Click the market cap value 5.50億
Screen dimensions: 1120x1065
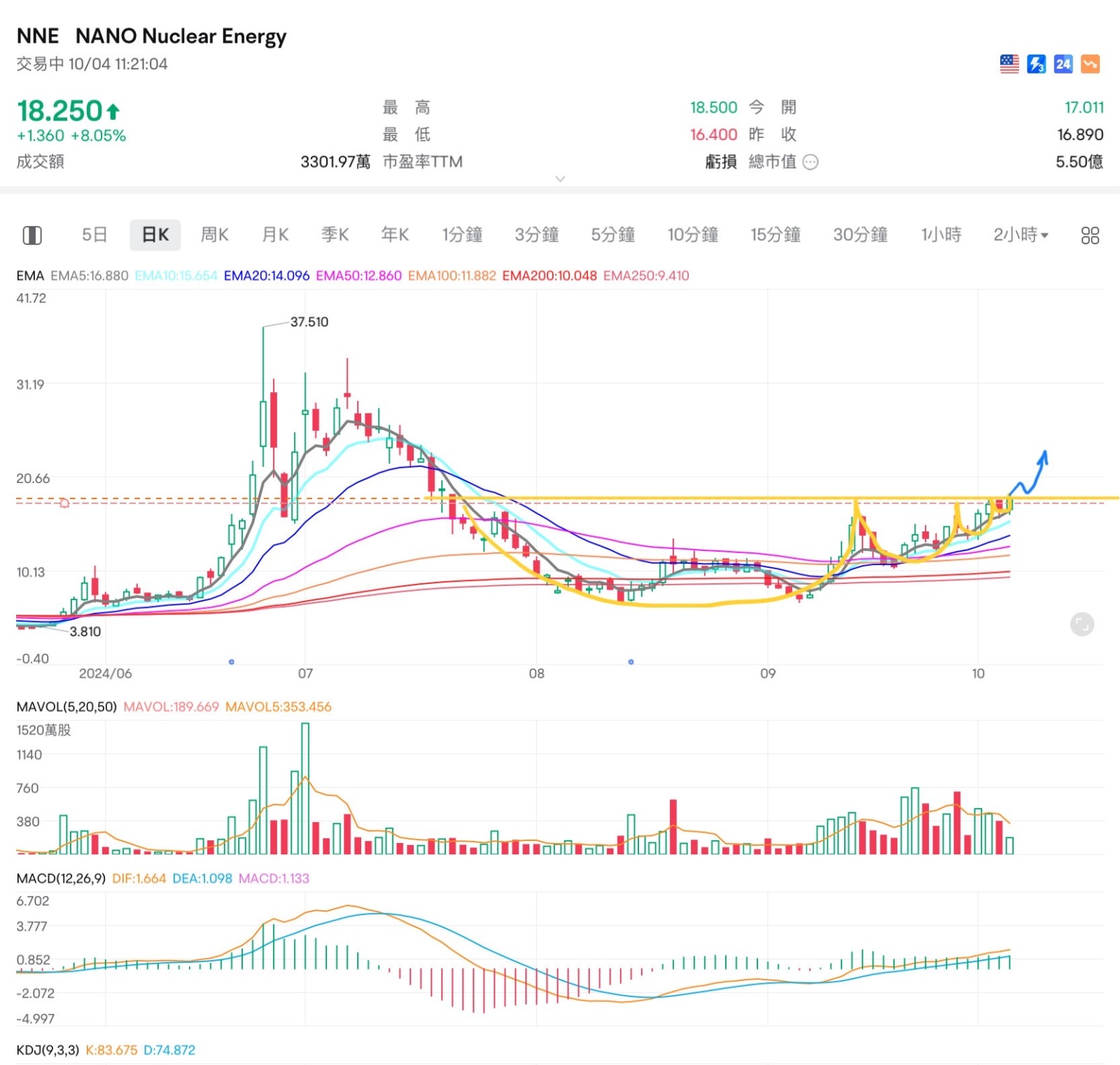1079,162
